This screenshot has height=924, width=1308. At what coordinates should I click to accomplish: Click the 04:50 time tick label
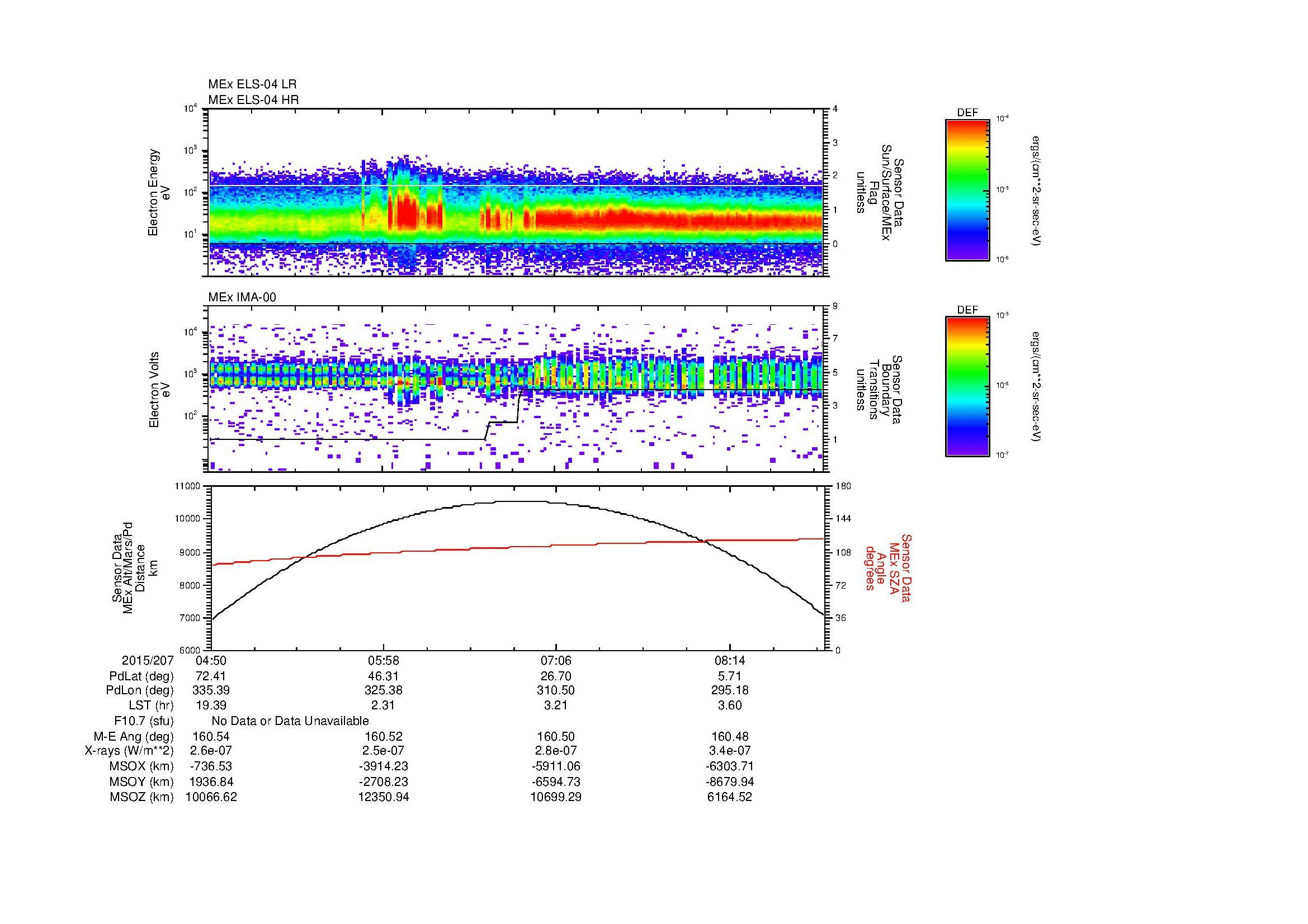(211, 661)
